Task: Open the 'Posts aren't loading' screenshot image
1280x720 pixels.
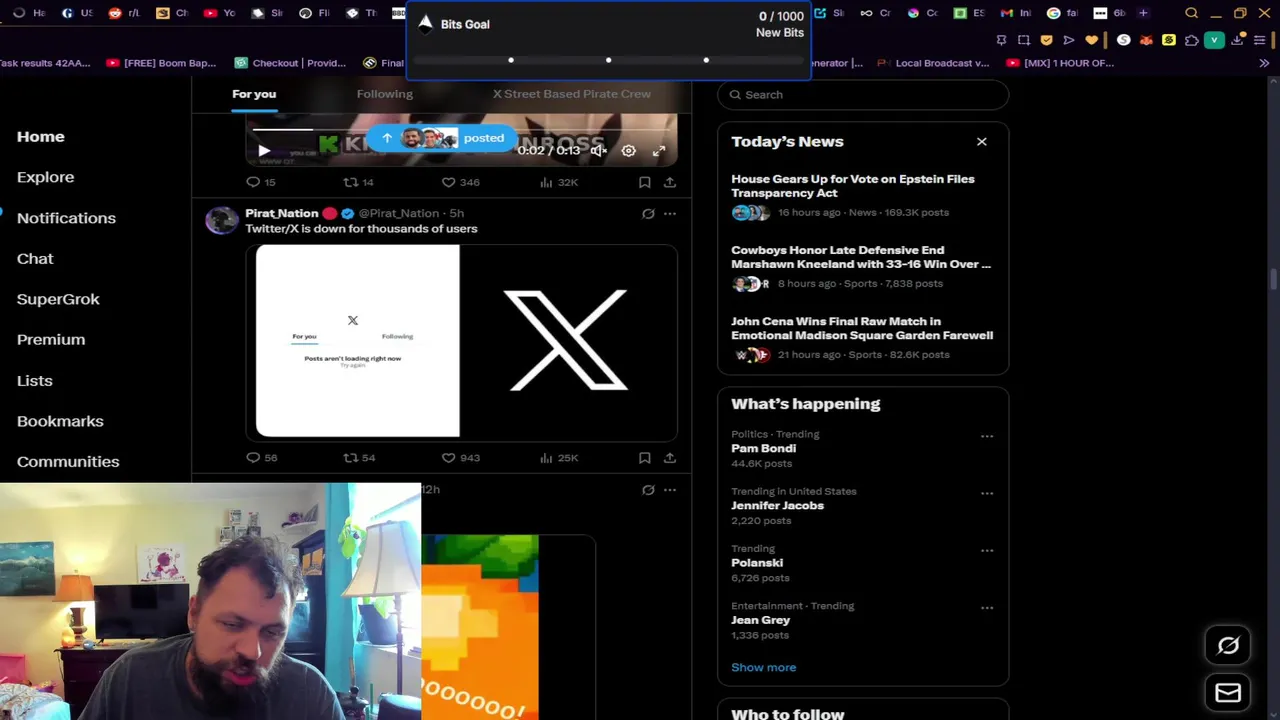Action: pyautogui.click(x=357, y=341)
